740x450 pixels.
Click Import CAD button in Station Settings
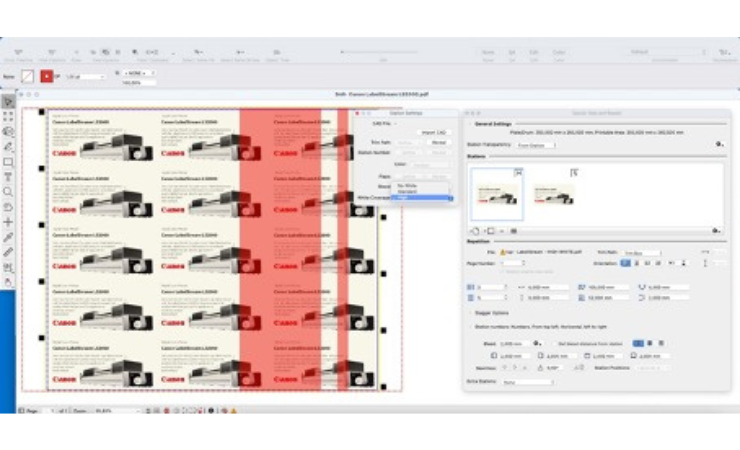tap(434, 132)
